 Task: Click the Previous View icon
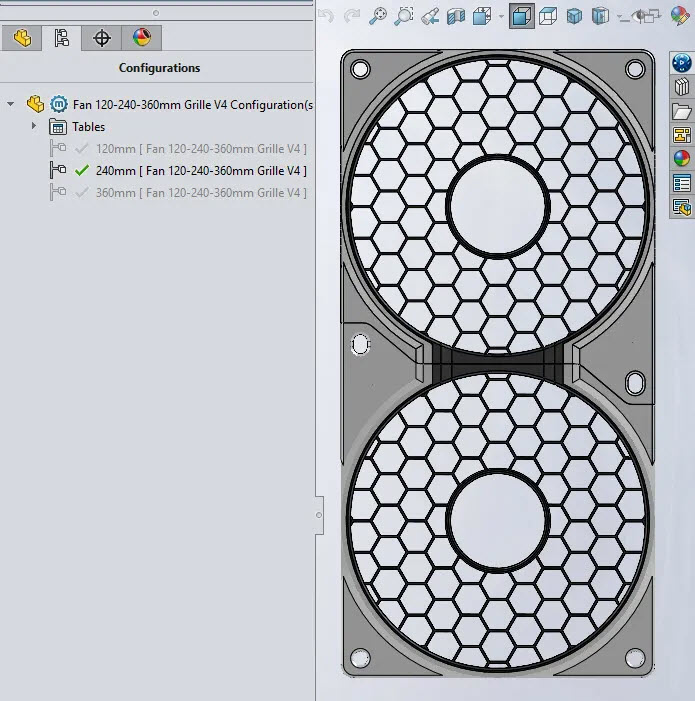pyautogui.click(x=430, y=15)
